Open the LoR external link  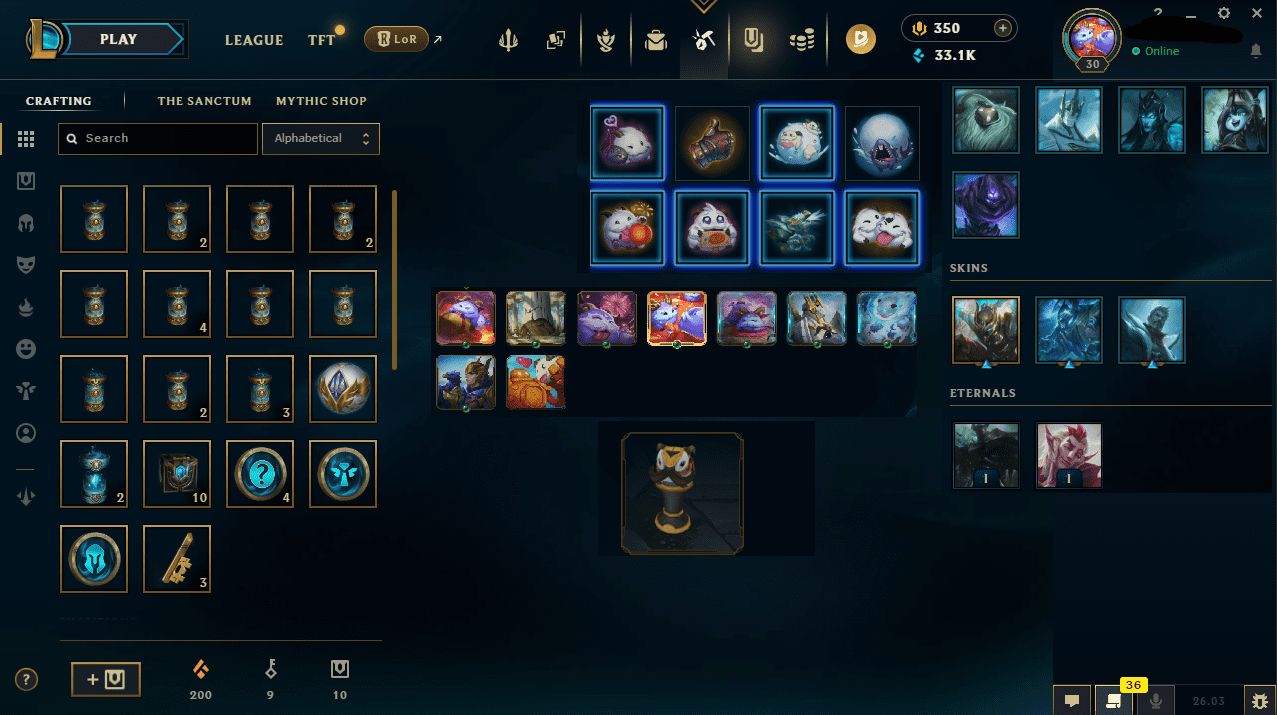coord(404,40)
